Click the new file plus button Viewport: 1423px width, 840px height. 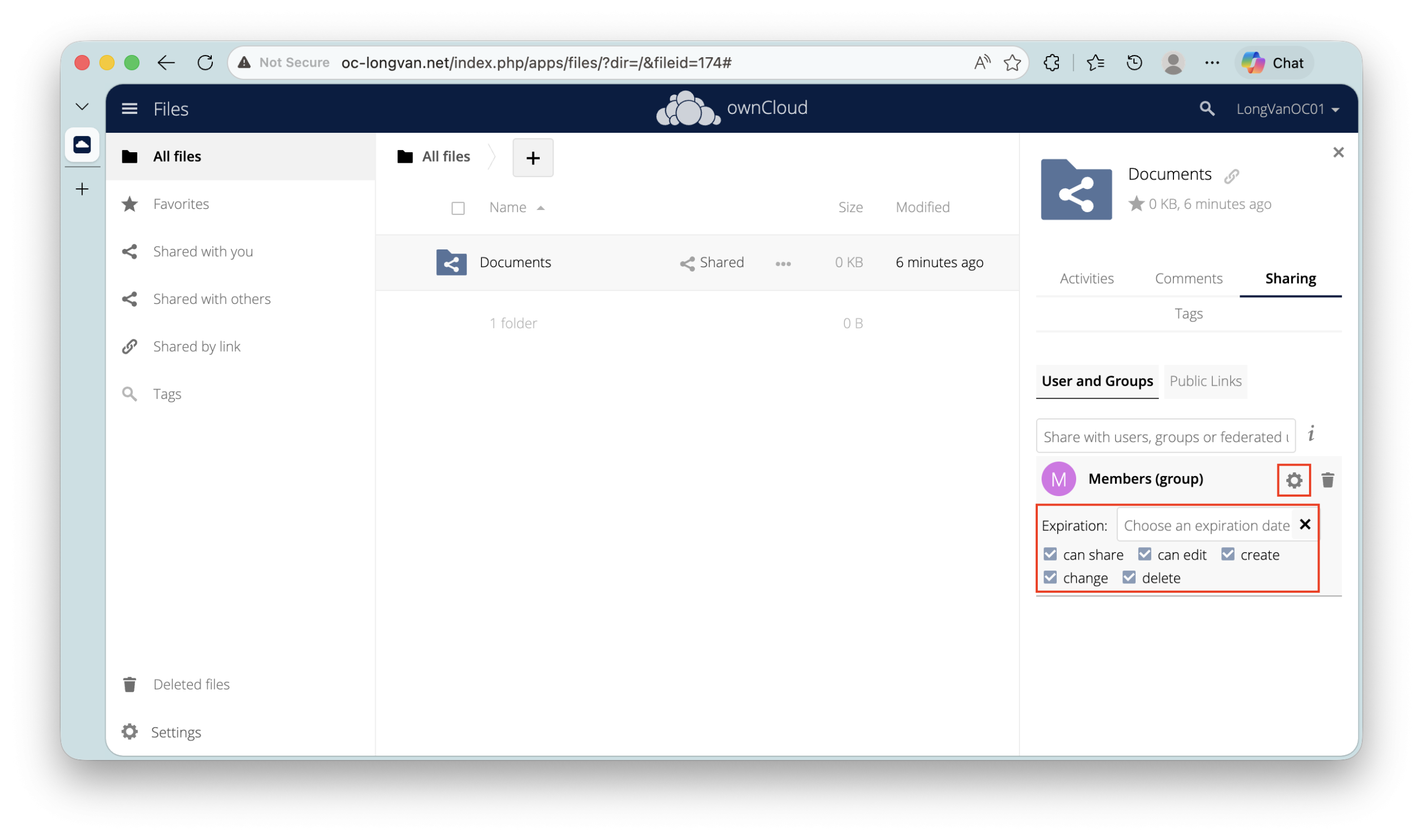[533, 158]
